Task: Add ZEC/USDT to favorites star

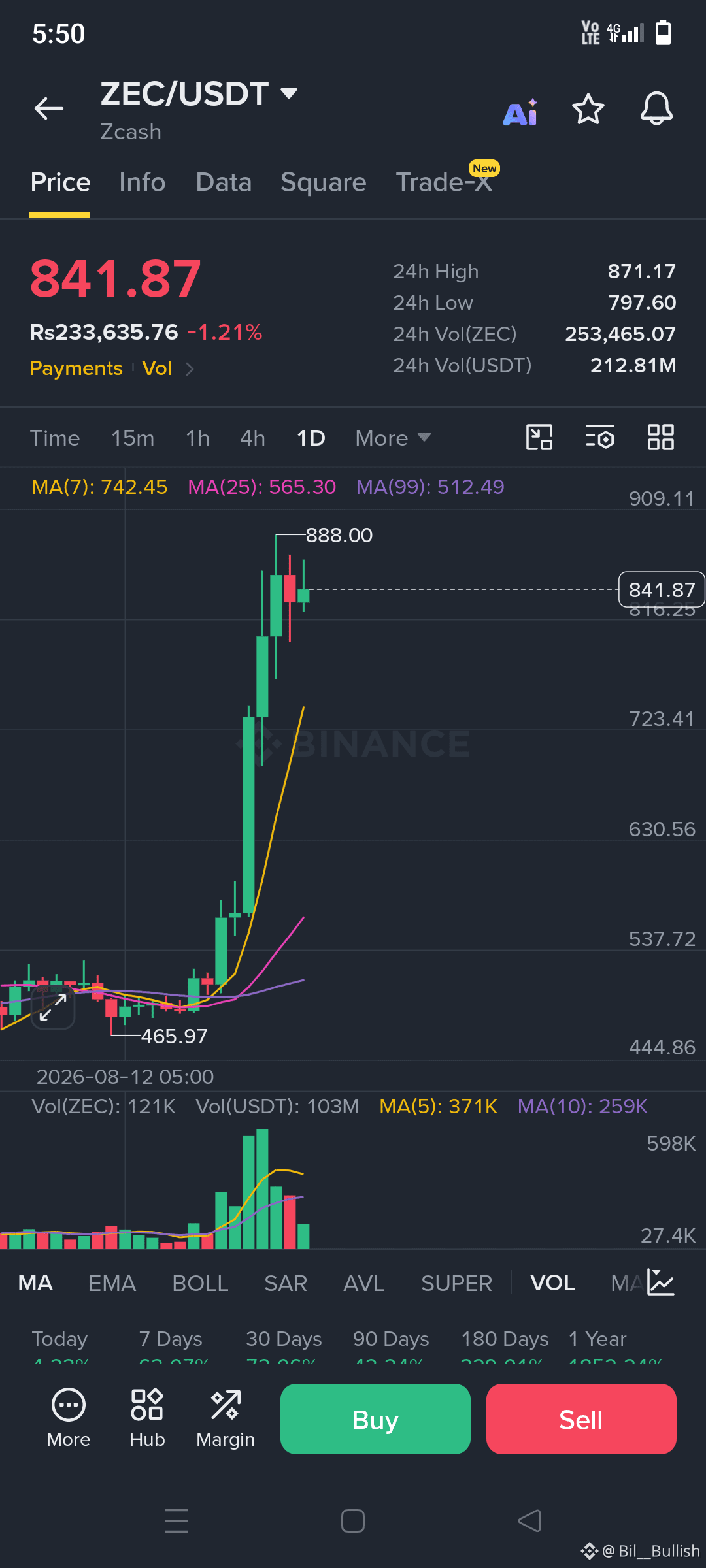Action: [x=588, y=109]
